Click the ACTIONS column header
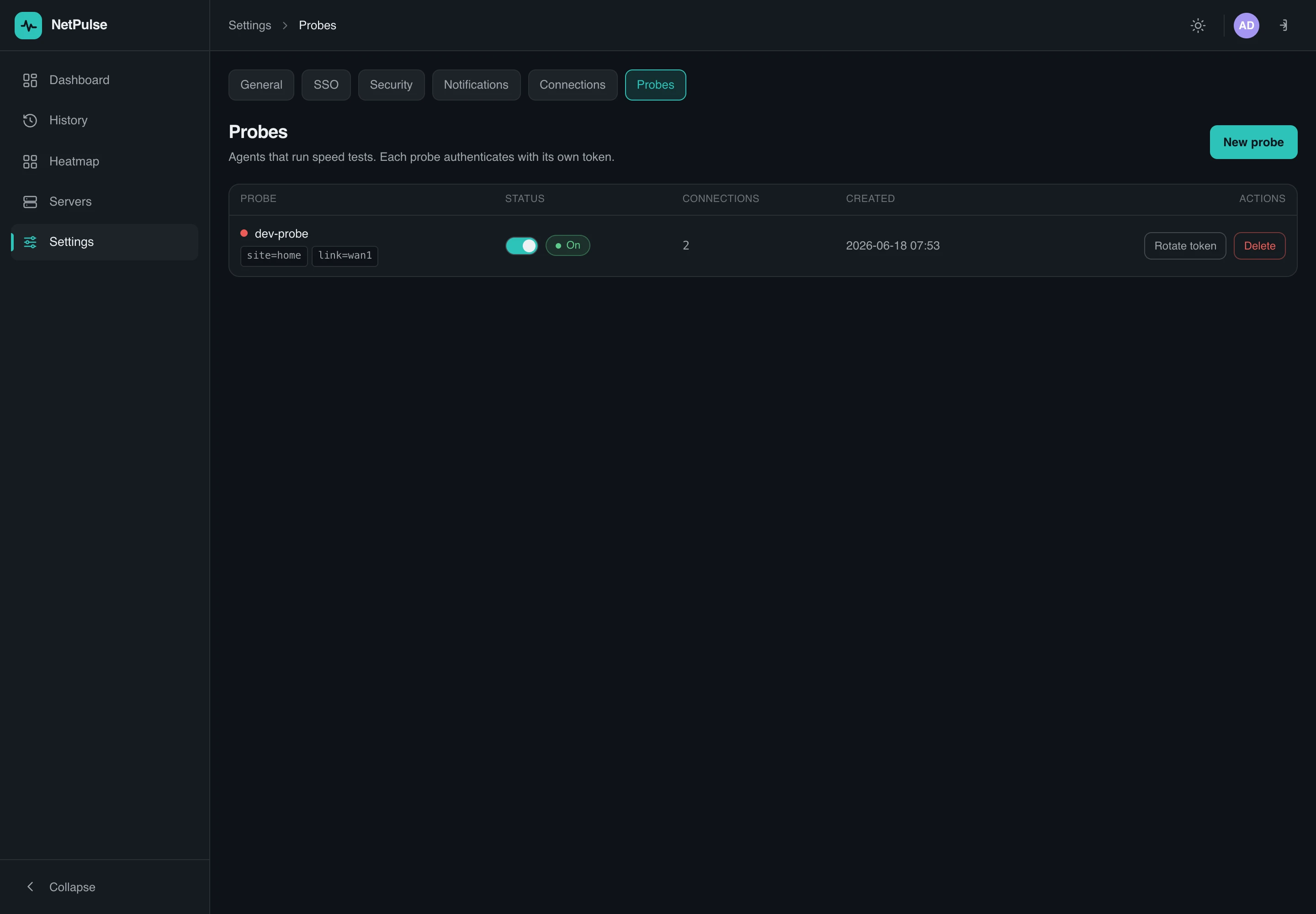The height and width of the screenshot is (914, 1316). (x=1262, y=199)
